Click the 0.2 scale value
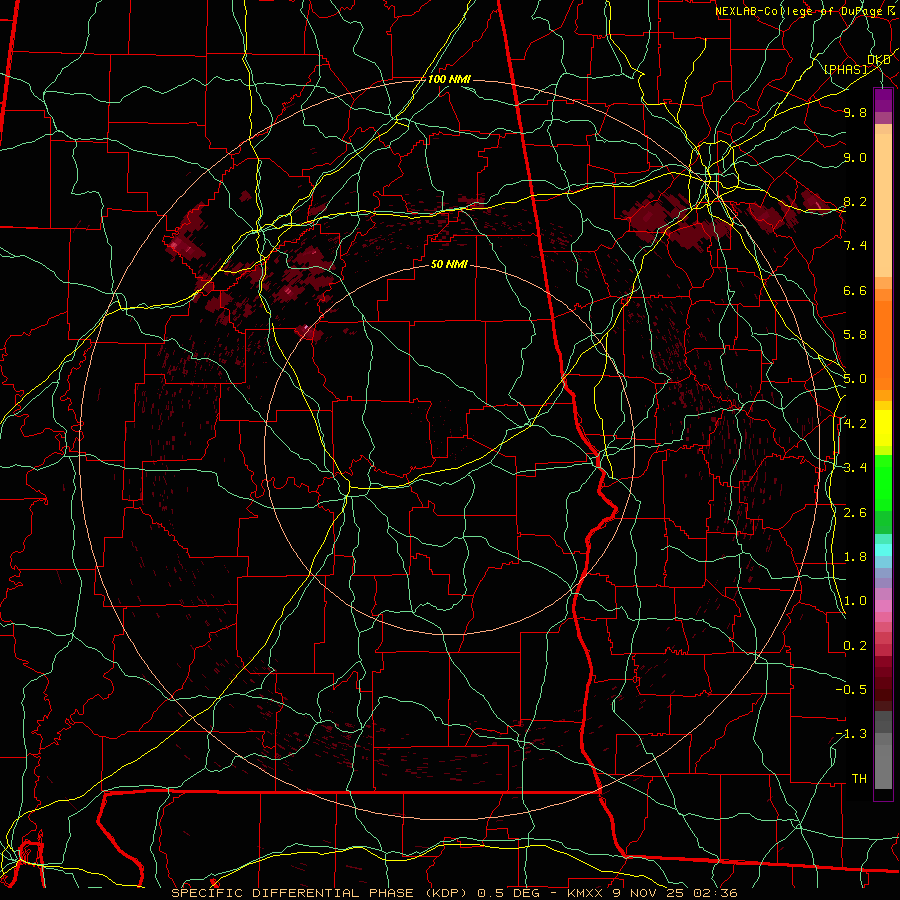The height and width of the screenshot is (900, 900). 855,646
